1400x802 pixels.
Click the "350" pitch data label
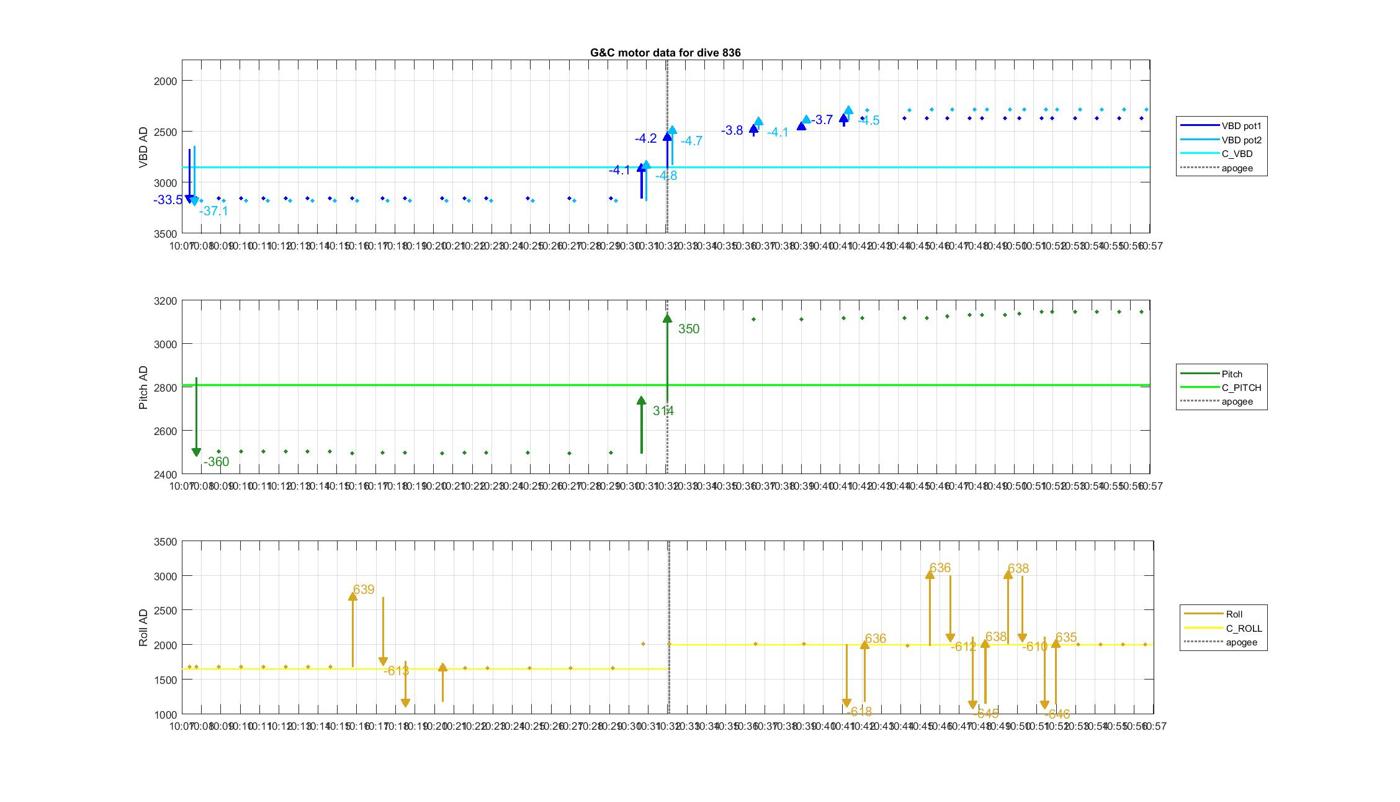point(689,329)
